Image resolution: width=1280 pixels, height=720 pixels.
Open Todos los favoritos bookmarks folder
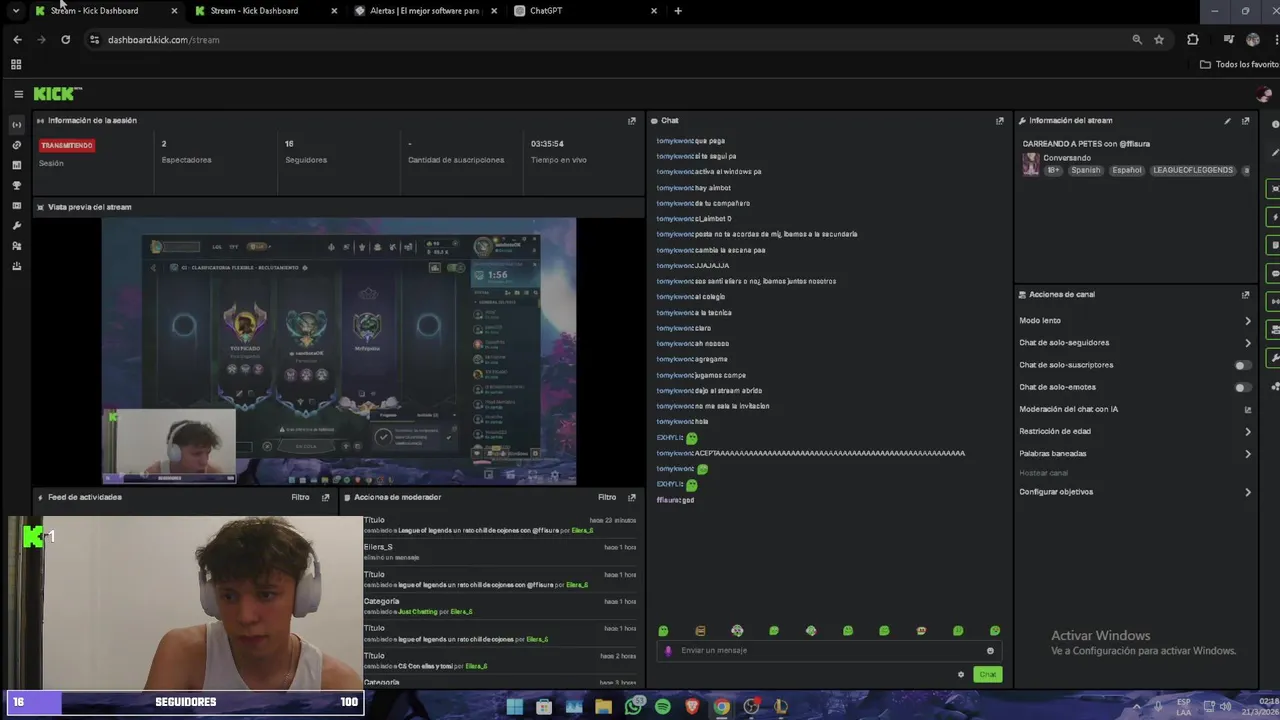click(x=1239, y=64)
